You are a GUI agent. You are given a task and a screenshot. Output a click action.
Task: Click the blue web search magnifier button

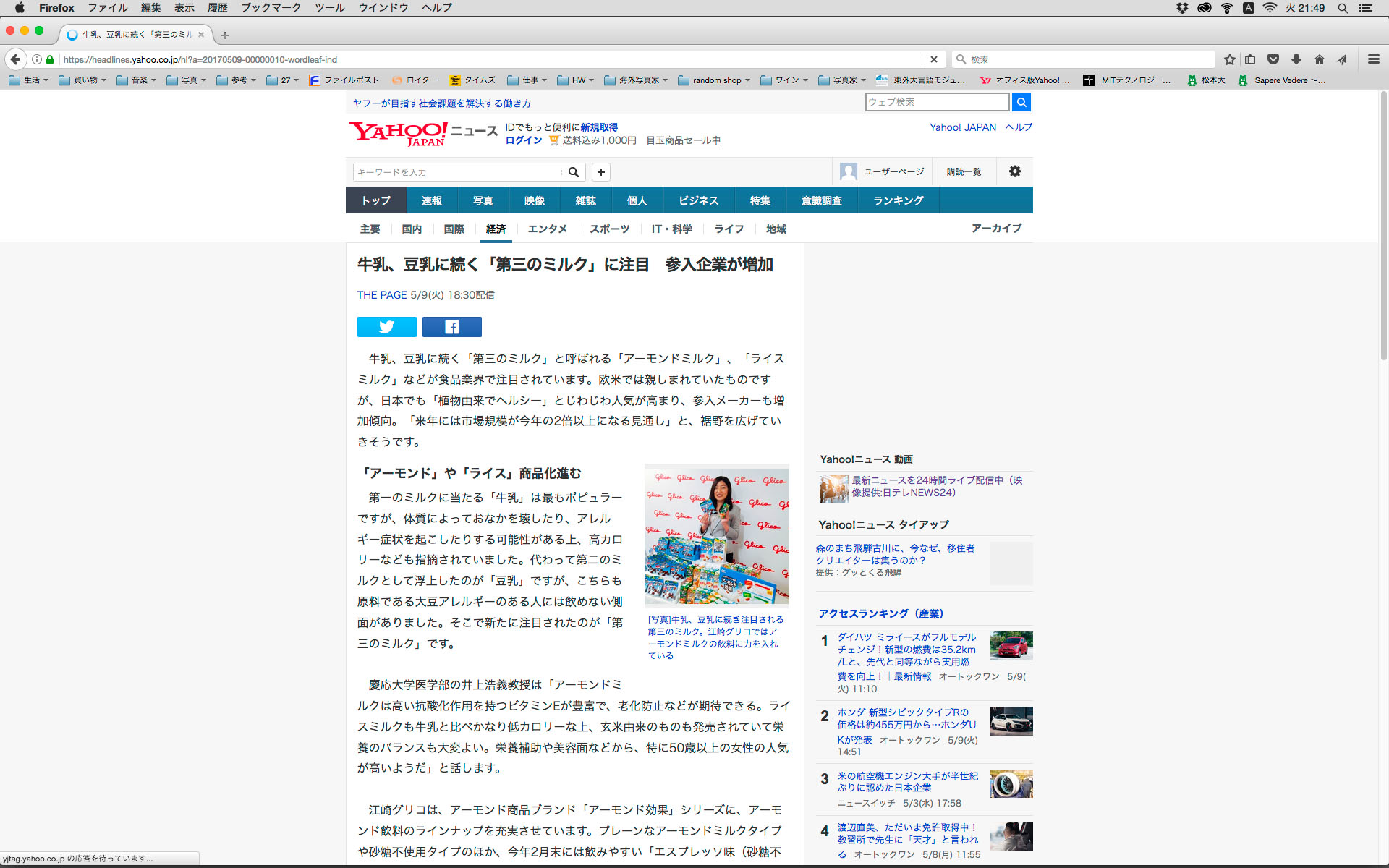[1021, 102]
